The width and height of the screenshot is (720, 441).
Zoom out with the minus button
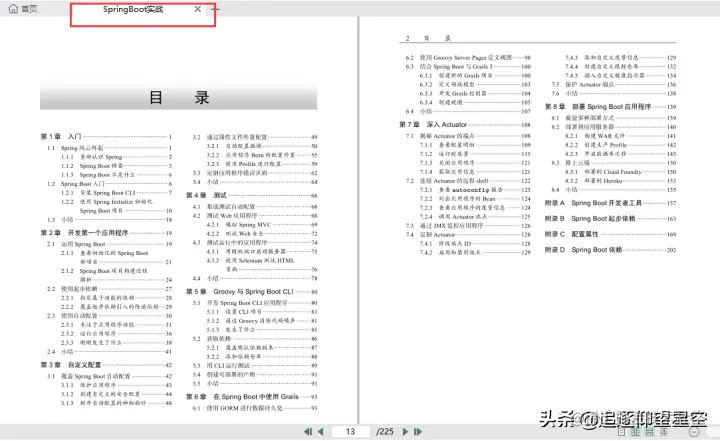coord(694,431)
